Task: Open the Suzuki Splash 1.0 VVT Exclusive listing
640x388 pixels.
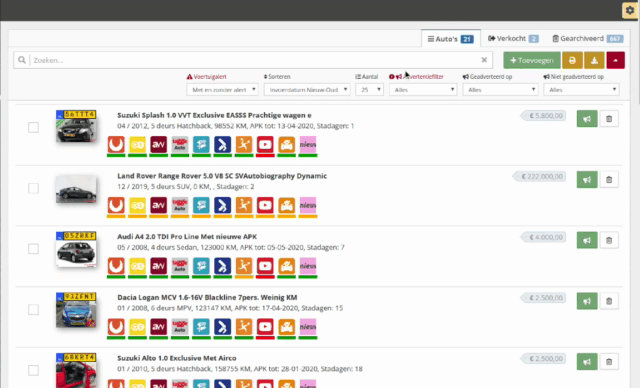Action: (x=214, y=115)
